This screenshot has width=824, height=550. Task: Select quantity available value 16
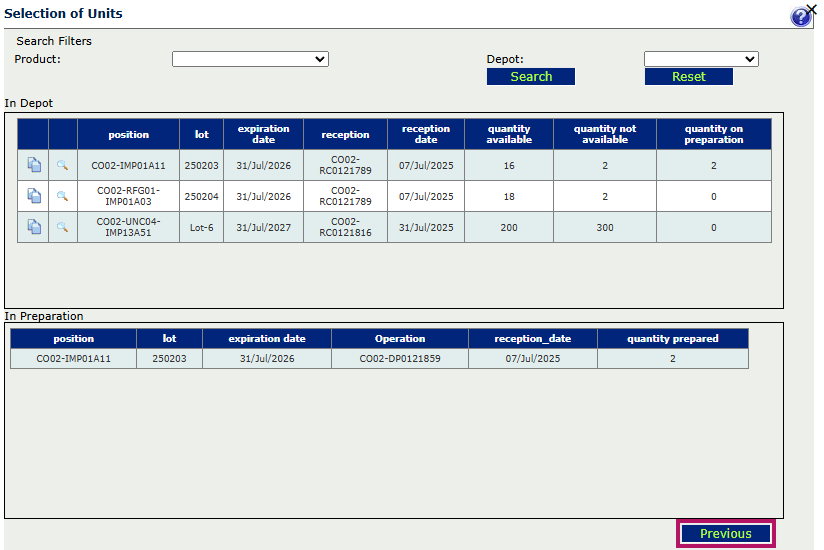(509, 165)
